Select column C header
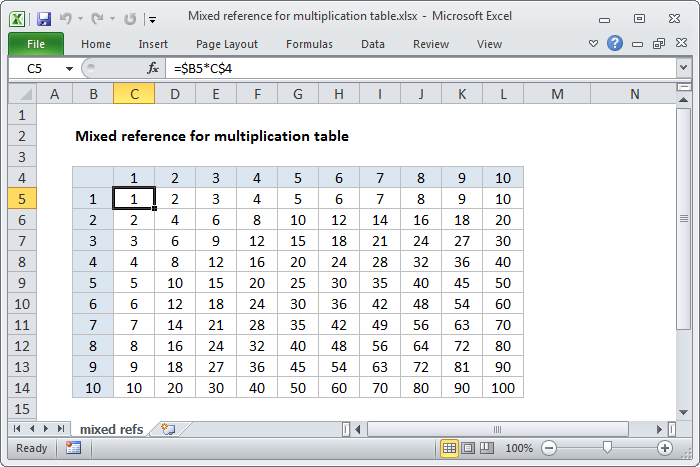The width and height of the screenshot is (700, 467). (134, 94)
